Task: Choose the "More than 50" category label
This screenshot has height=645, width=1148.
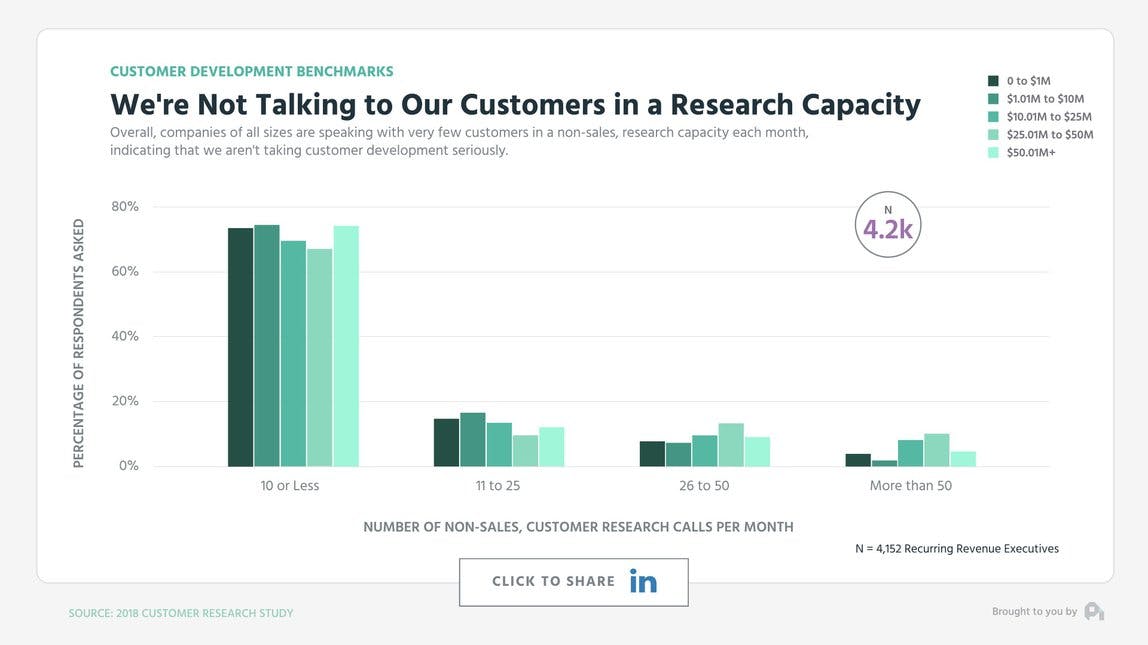Action: click(x=911, y=486)
